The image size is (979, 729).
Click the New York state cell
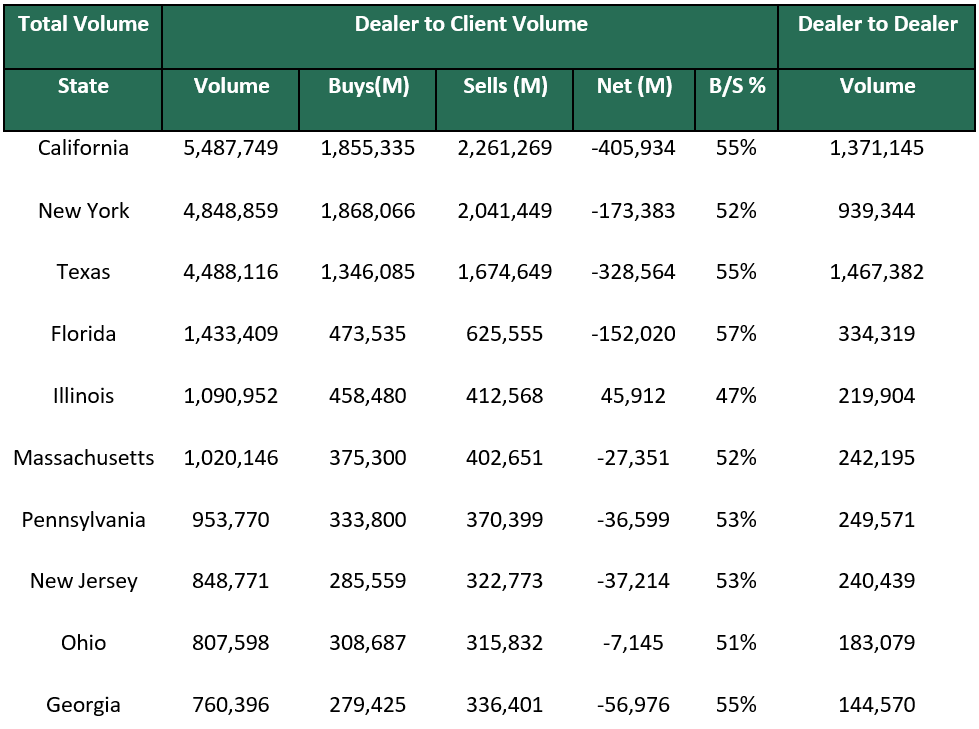(x=83, y=210)
